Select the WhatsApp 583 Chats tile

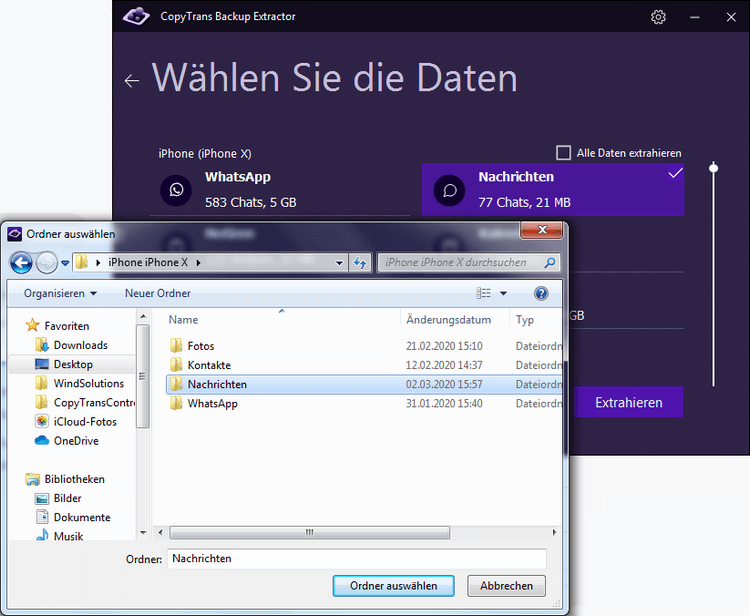pos(280,189)
